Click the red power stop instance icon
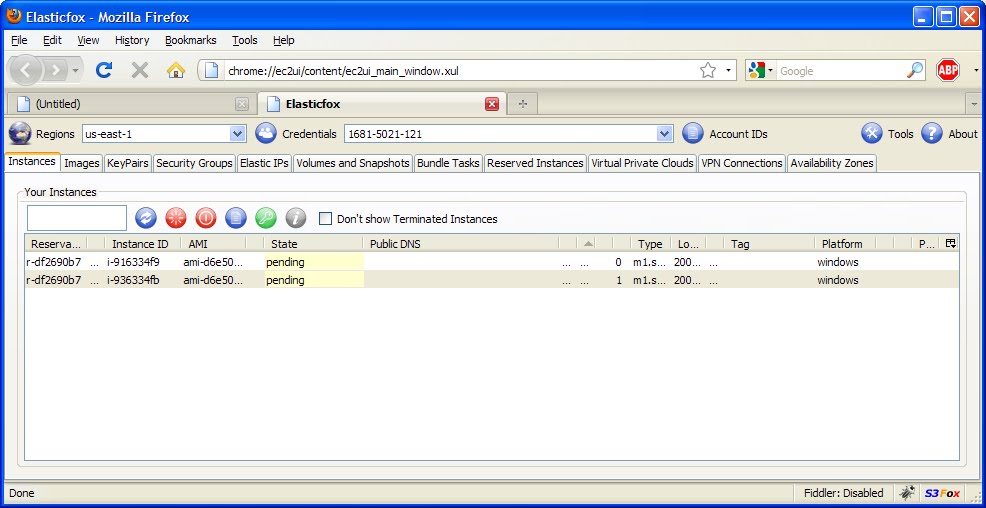 (206, 218)
